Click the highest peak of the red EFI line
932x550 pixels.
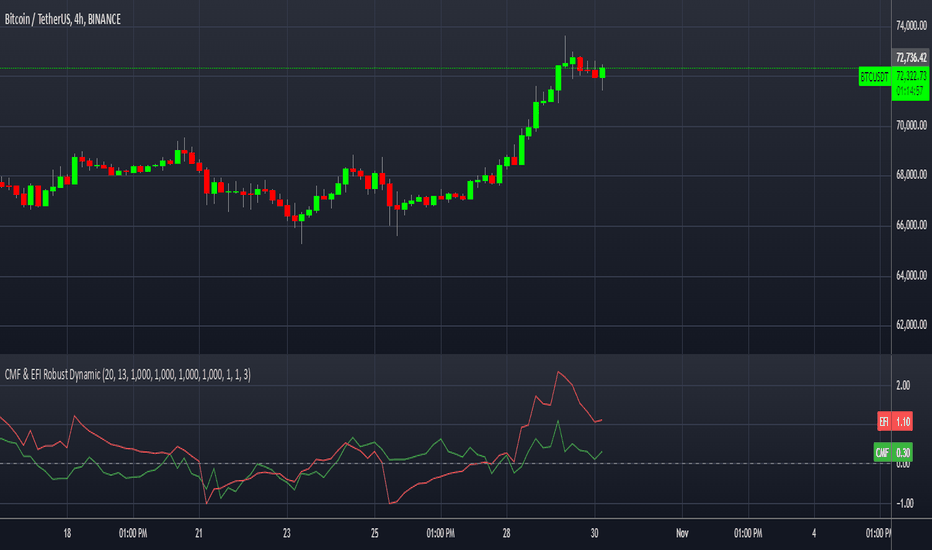point(558,372)
